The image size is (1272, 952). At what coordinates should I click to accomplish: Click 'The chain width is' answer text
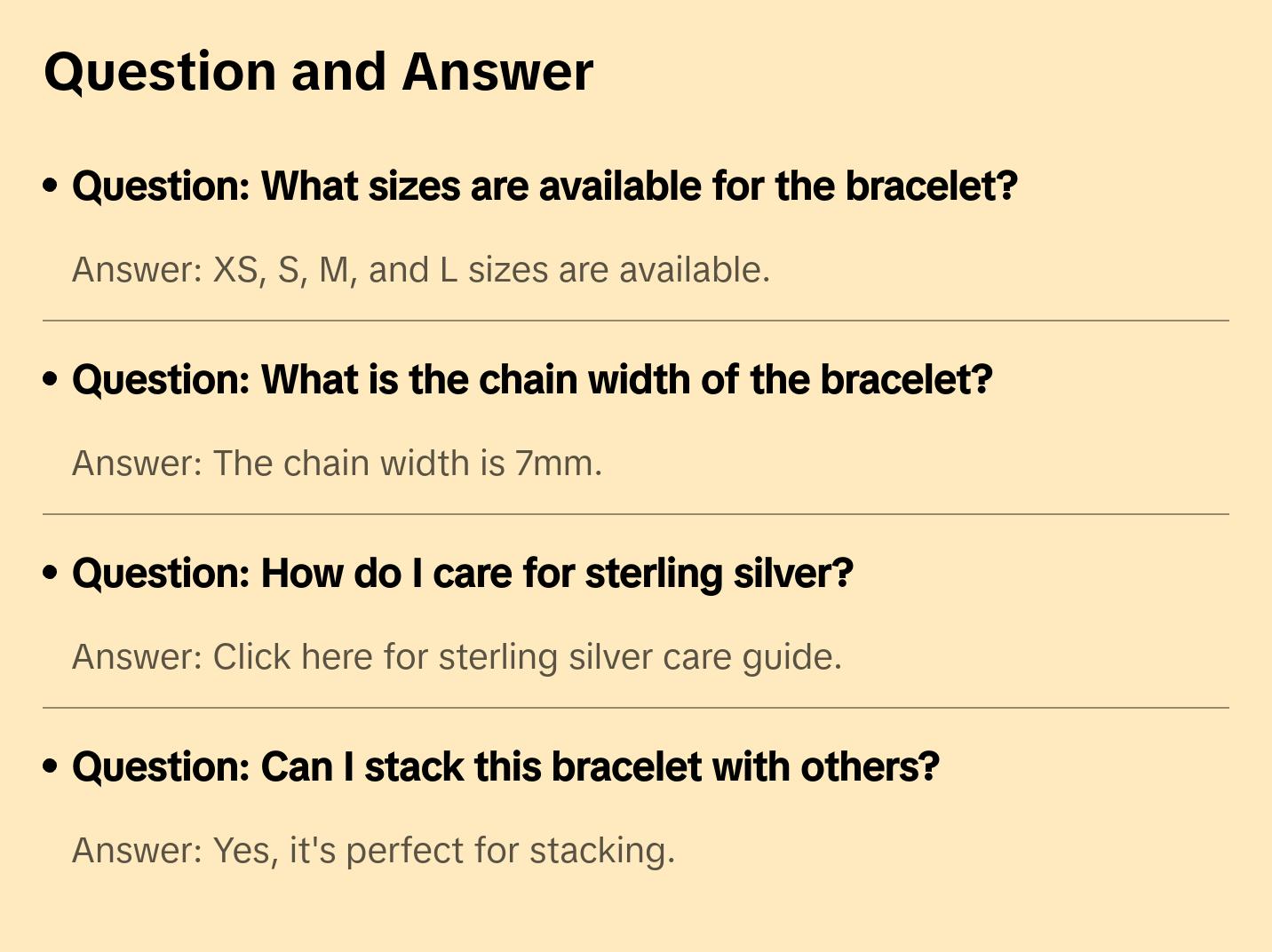click(360, 464)
